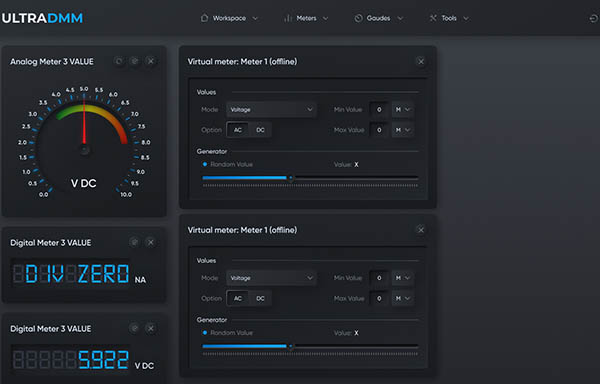
Task: Close the upper Virtual meter panel
Action: coord(421,61)
